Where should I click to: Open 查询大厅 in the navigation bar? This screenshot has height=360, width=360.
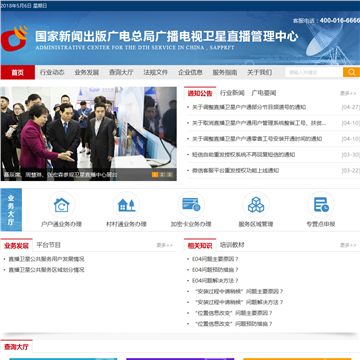tap(121, 72)
